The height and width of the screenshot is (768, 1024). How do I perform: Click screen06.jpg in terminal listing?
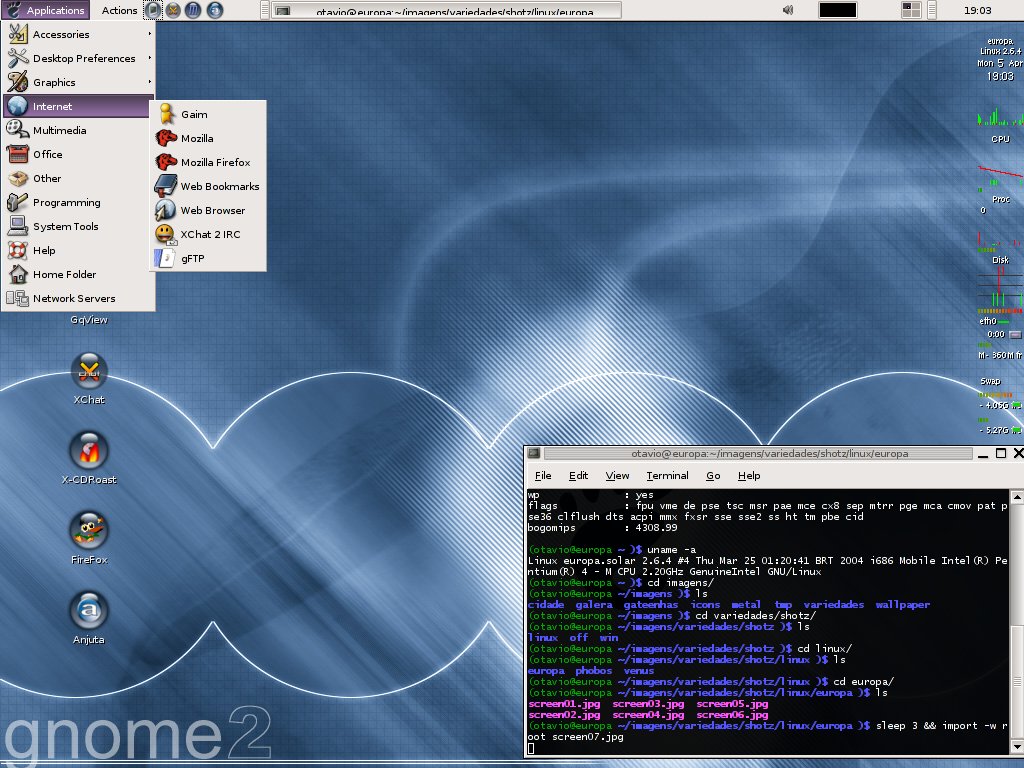(732, 714)
